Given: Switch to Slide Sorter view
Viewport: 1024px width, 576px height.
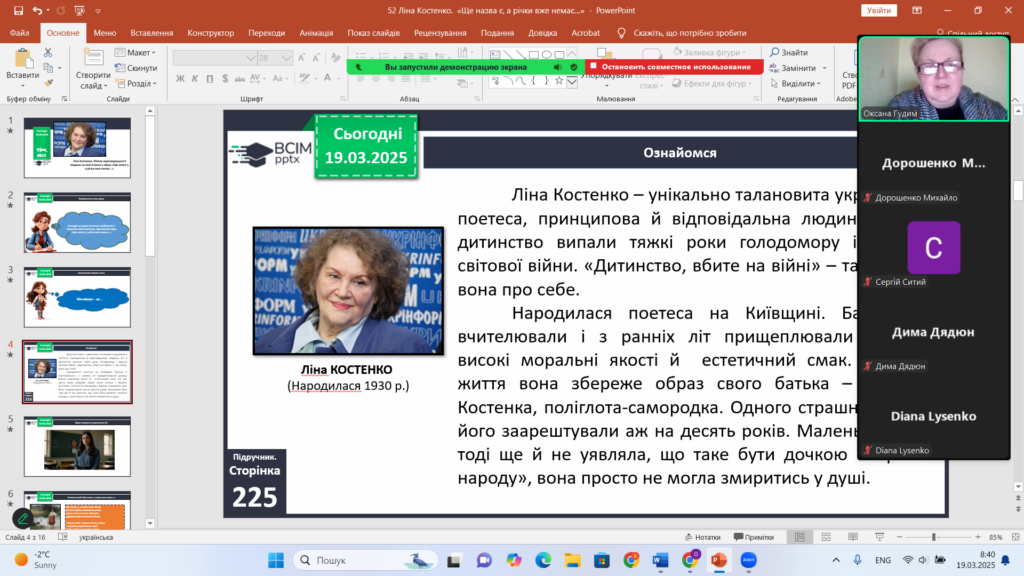Looking at the screenshot, I should (826, 537).
